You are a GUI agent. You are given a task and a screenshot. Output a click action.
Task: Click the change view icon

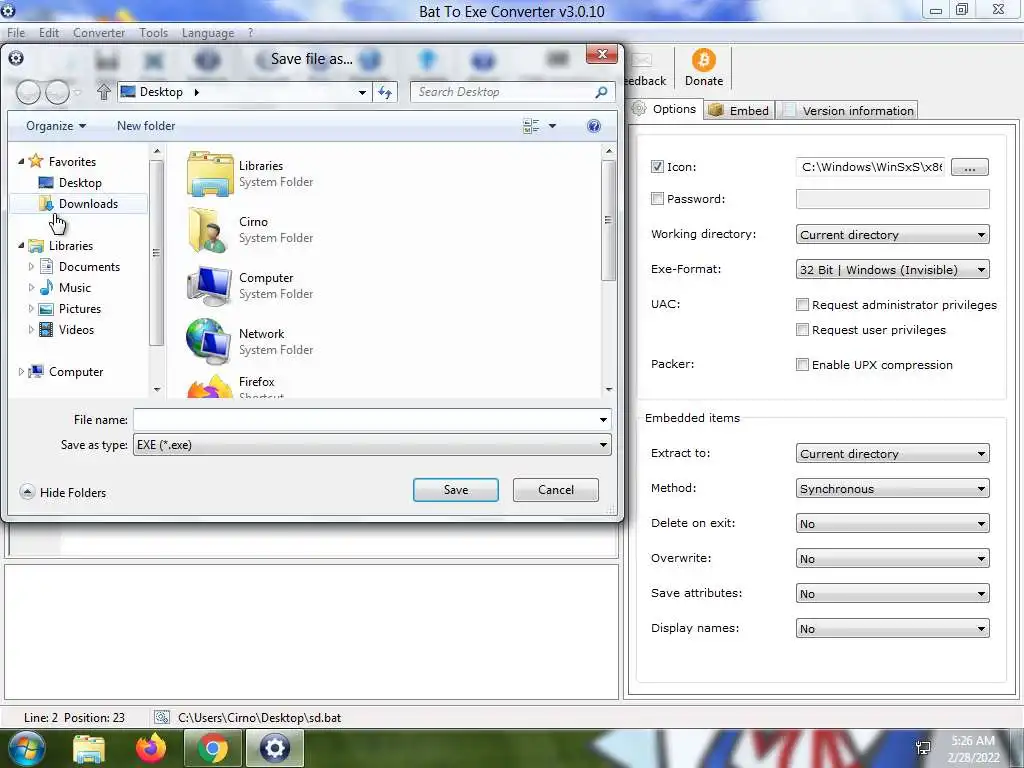point(531,126)
